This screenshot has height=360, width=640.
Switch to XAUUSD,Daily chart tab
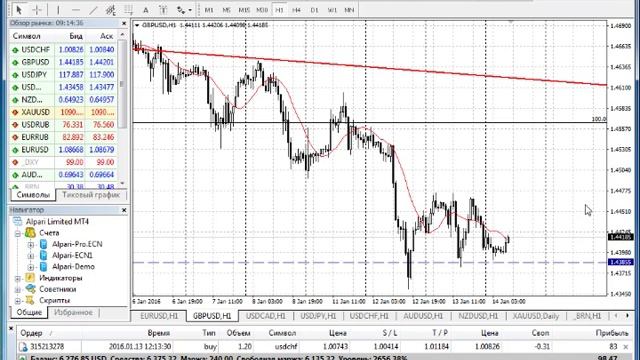[536, 316]
